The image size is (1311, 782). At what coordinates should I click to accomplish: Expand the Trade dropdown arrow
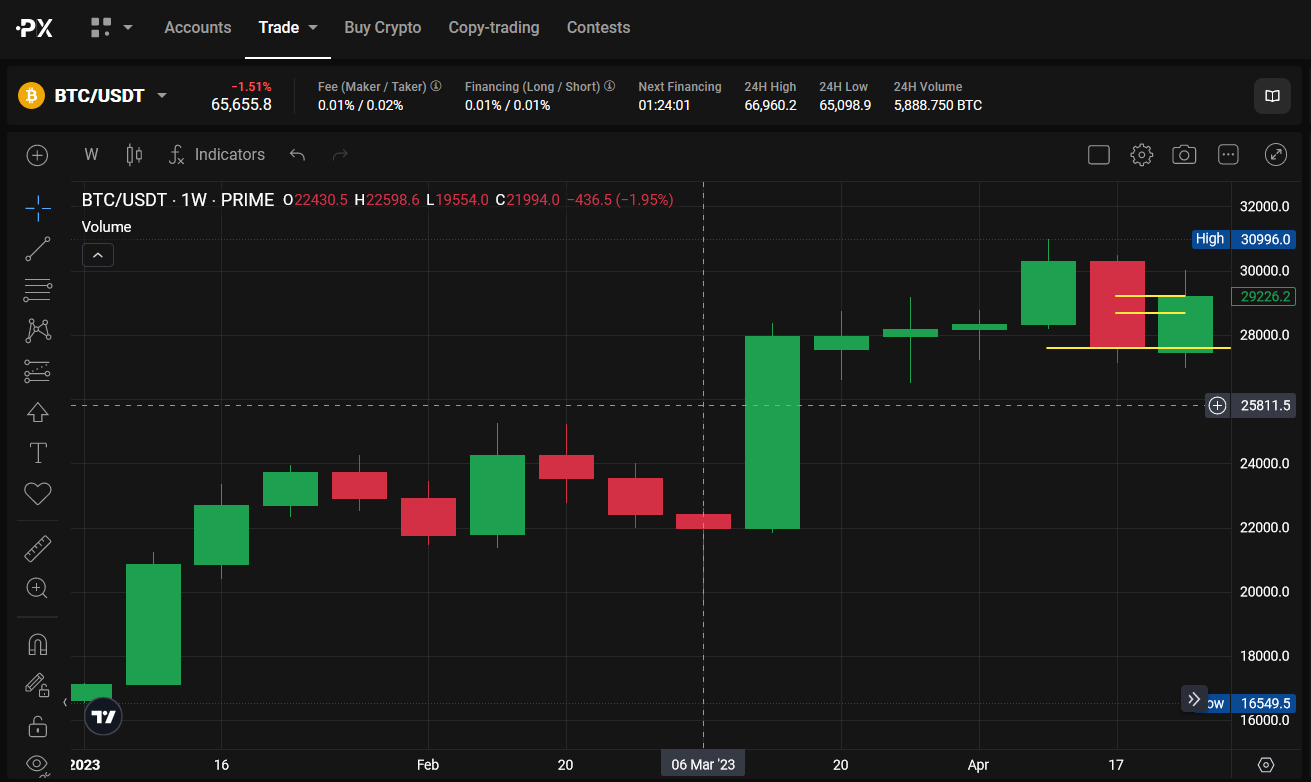point(313,28)
